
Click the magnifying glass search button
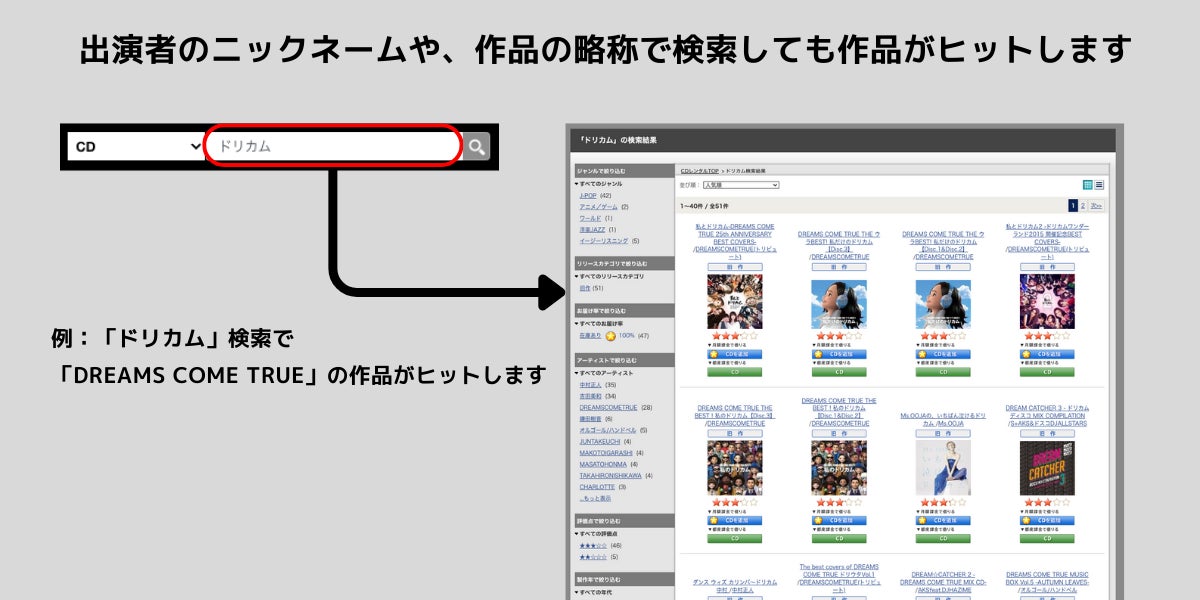point(476,146)
